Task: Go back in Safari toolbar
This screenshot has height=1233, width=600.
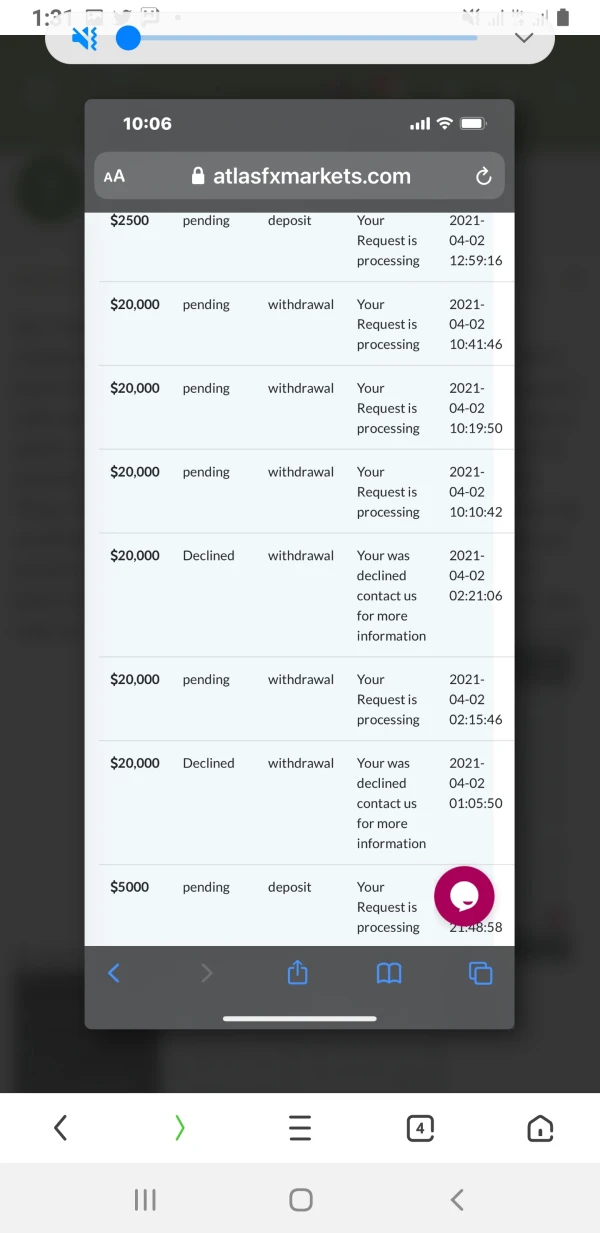Action: [x=114, y=973]
